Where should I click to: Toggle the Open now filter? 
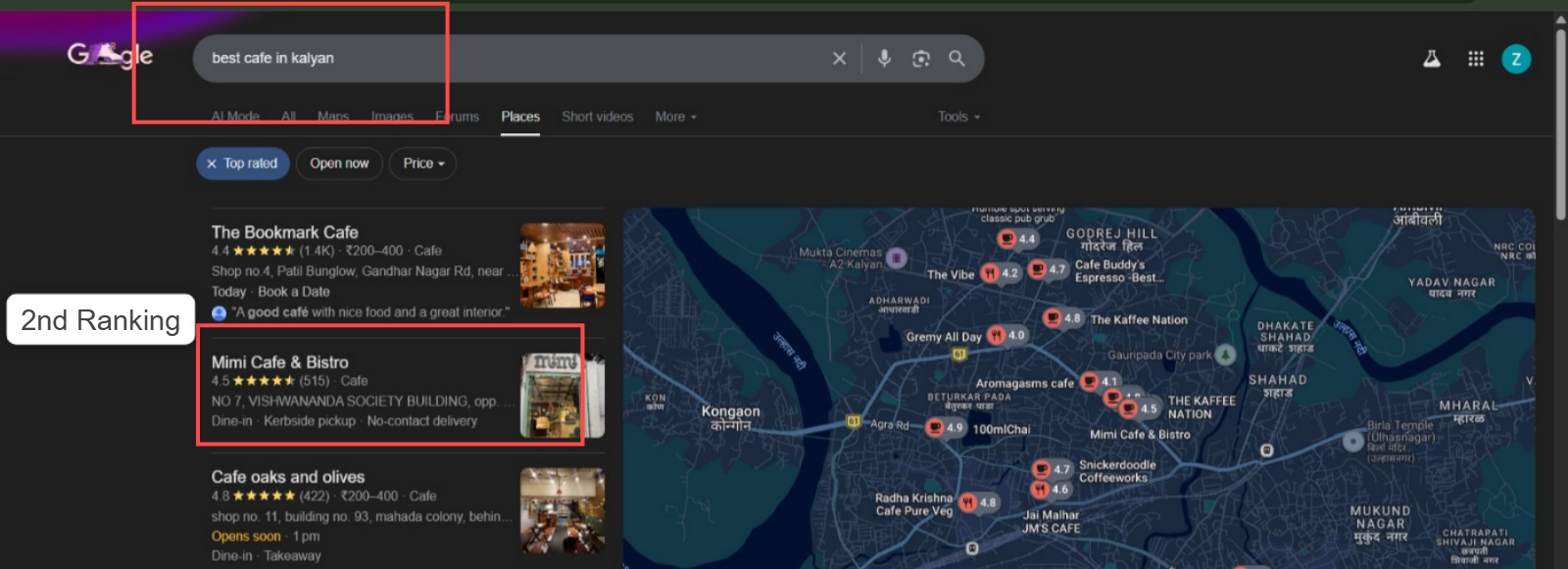pyautogui.click(x=339, y=164)
